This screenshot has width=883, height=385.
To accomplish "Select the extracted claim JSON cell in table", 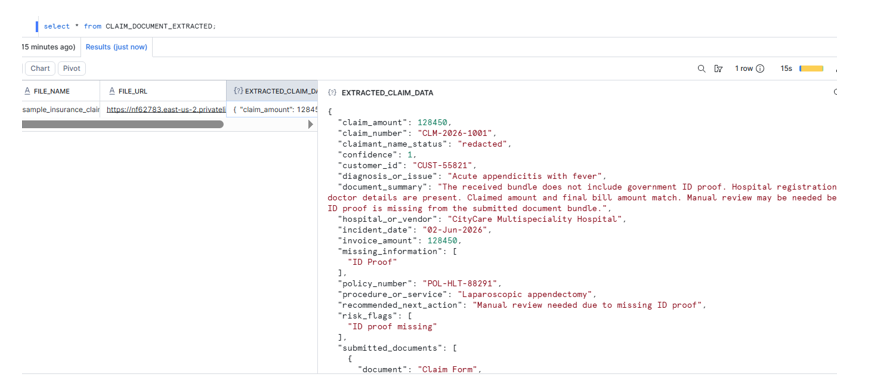I will 272,110.
